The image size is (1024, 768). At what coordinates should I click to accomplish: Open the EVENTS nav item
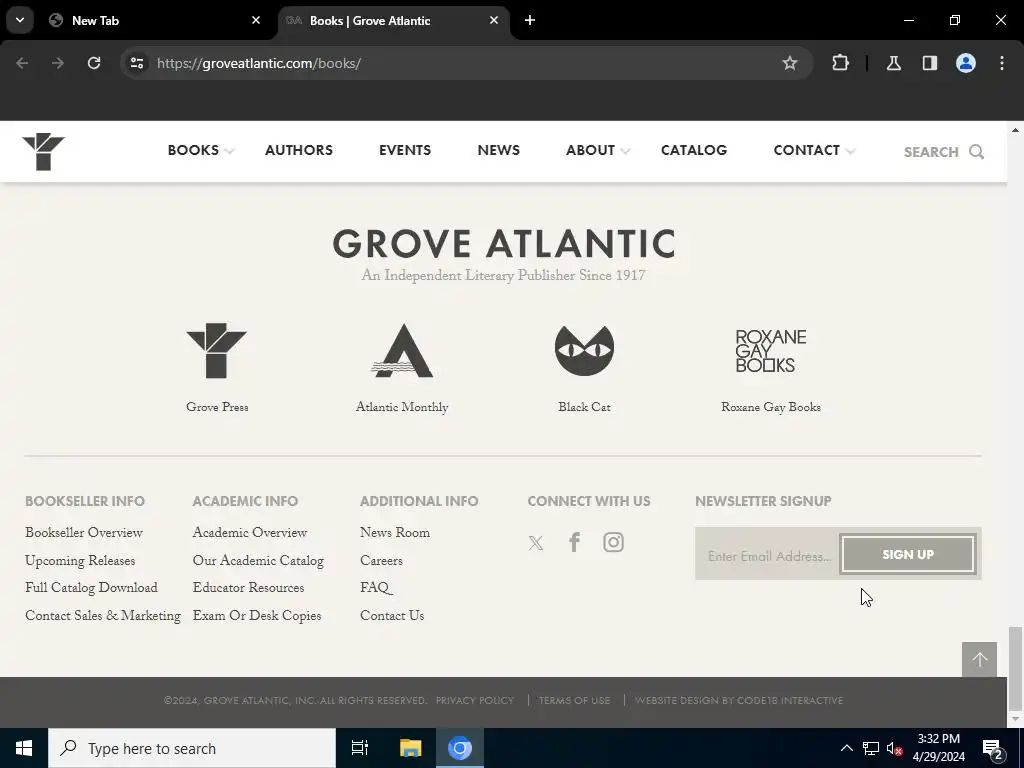(405, 150)
